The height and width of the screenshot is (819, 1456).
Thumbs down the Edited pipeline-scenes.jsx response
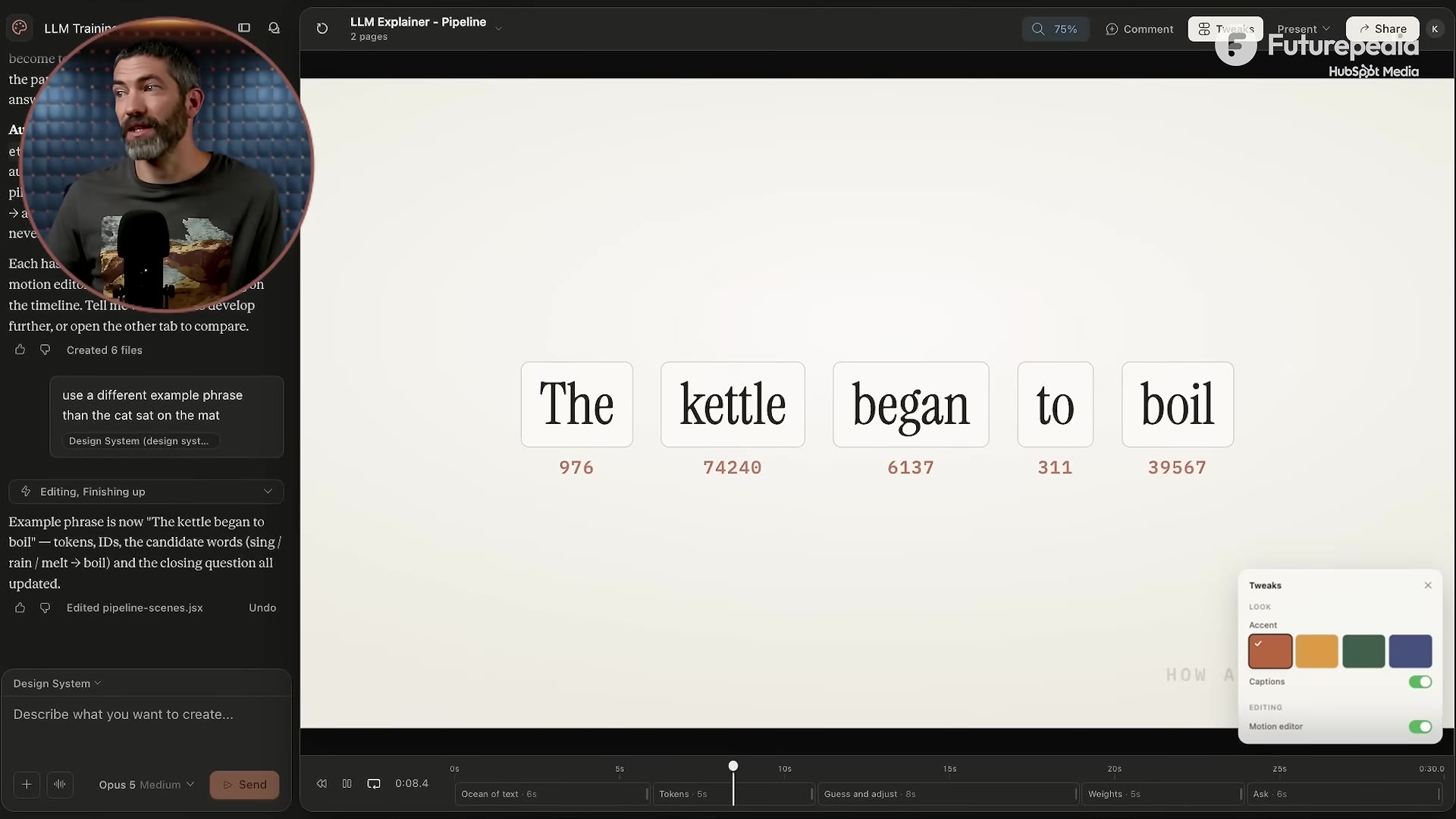45,607
